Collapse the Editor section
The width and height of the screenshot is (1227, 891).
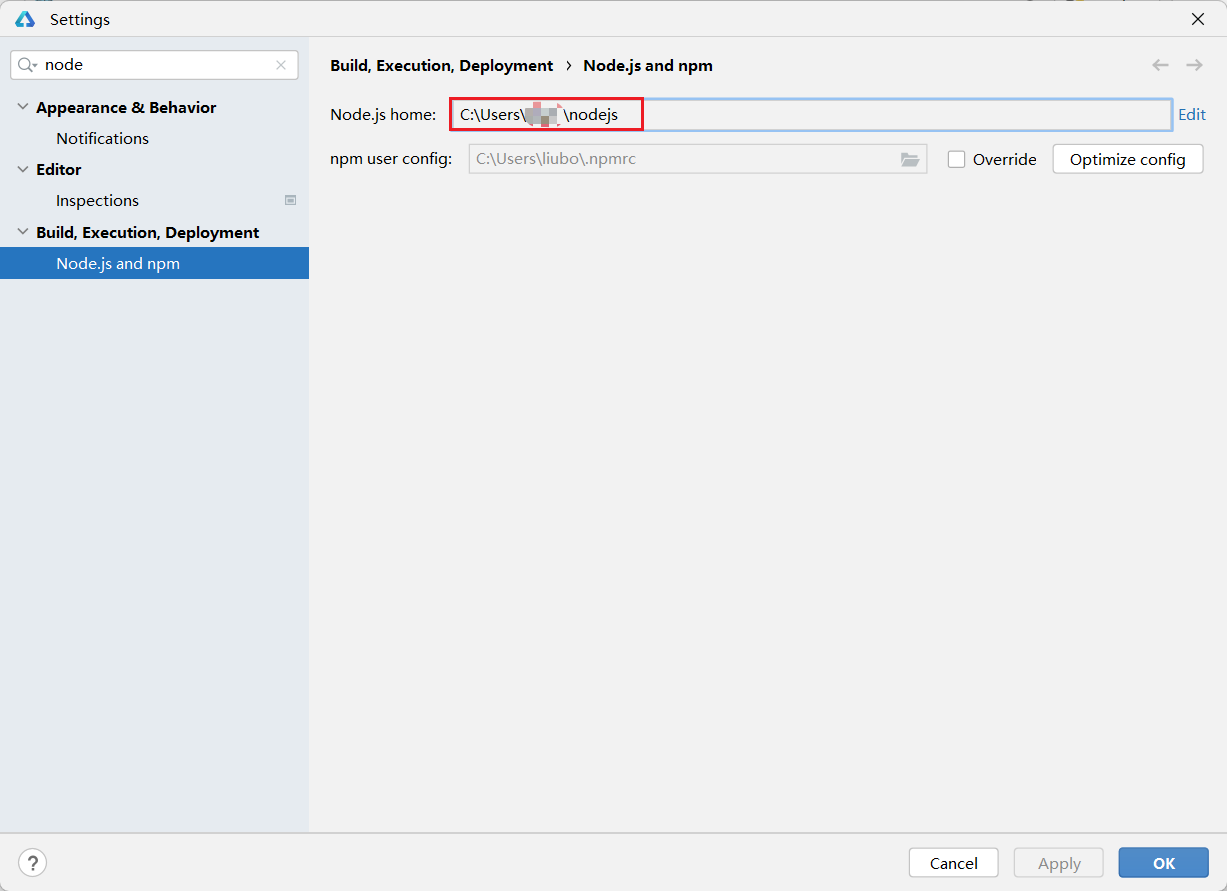[23, 169]
